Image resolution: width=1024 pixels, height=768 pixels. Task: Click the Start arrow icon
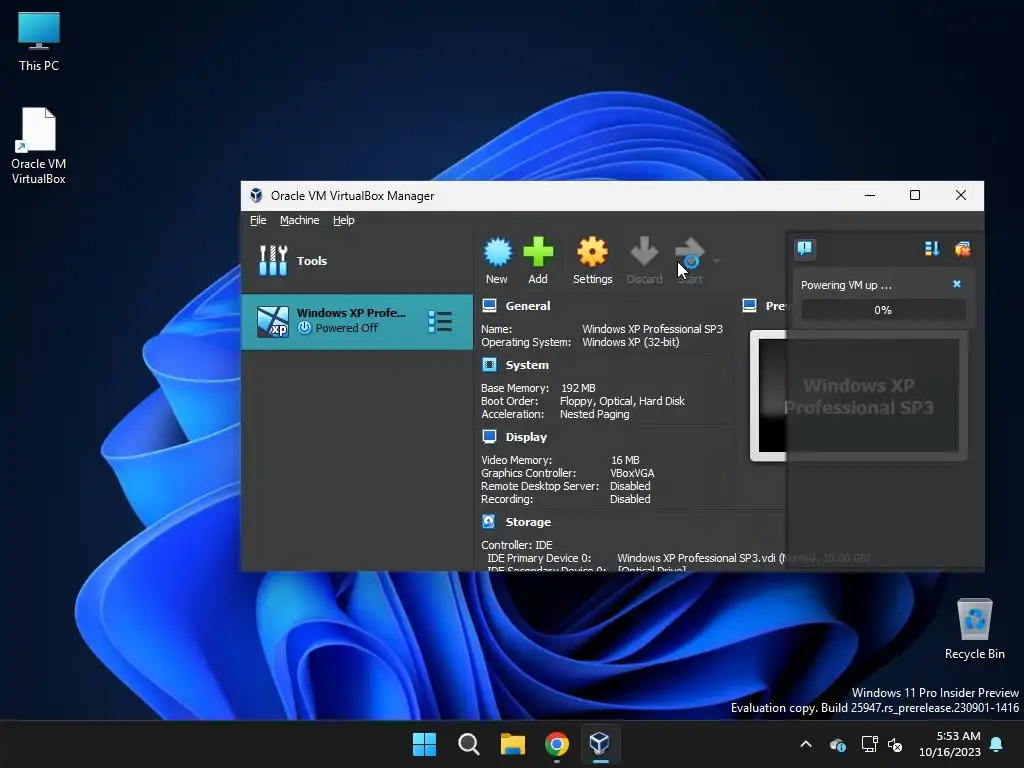point(690,253)
